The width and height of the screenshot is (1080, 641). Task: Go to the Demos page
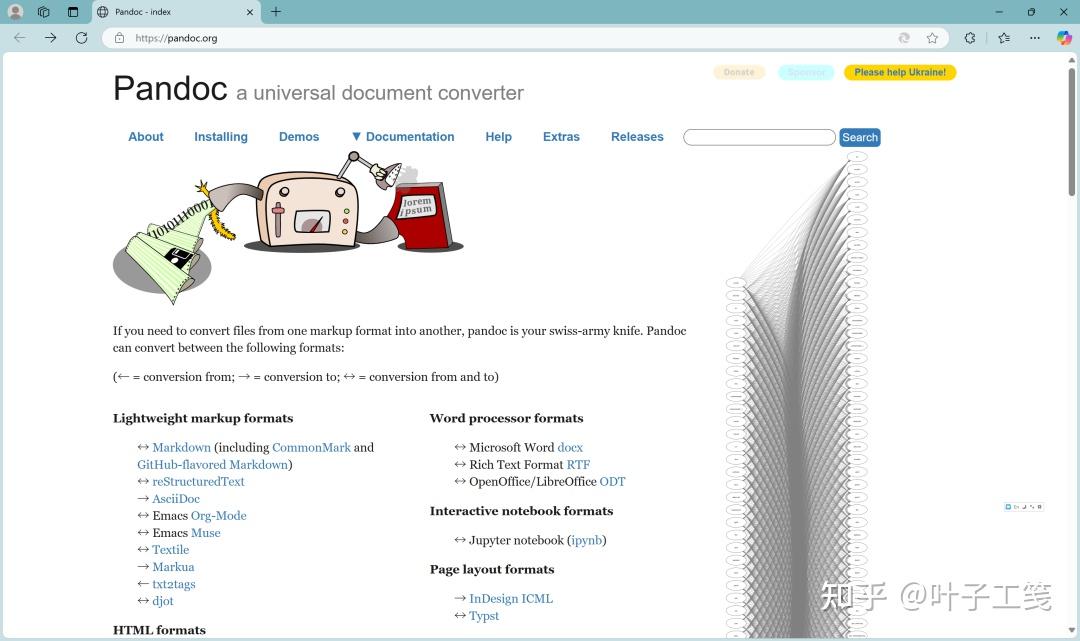pos(299,136)
